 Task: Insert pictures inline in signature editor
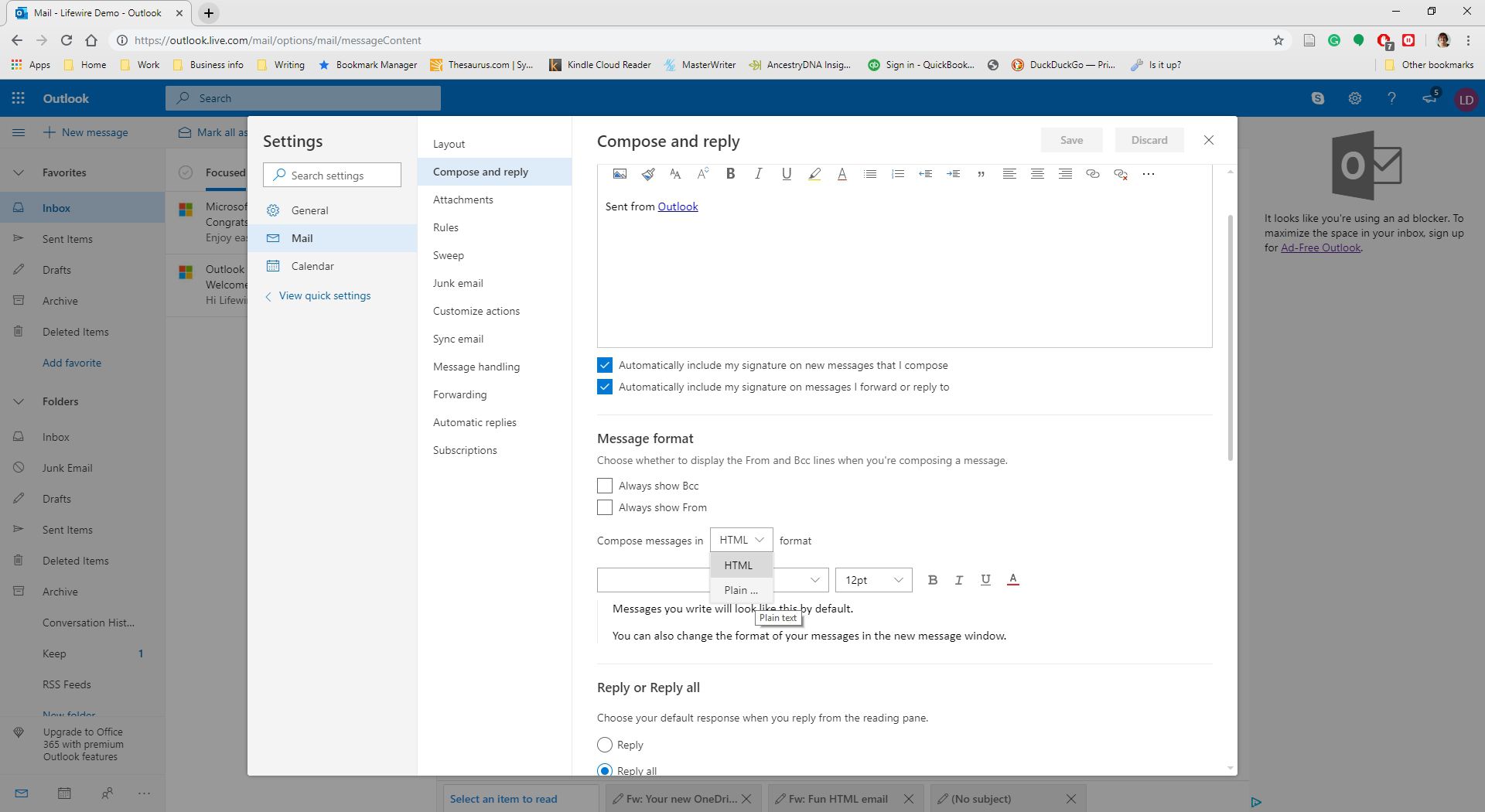(x=620, y=174)
